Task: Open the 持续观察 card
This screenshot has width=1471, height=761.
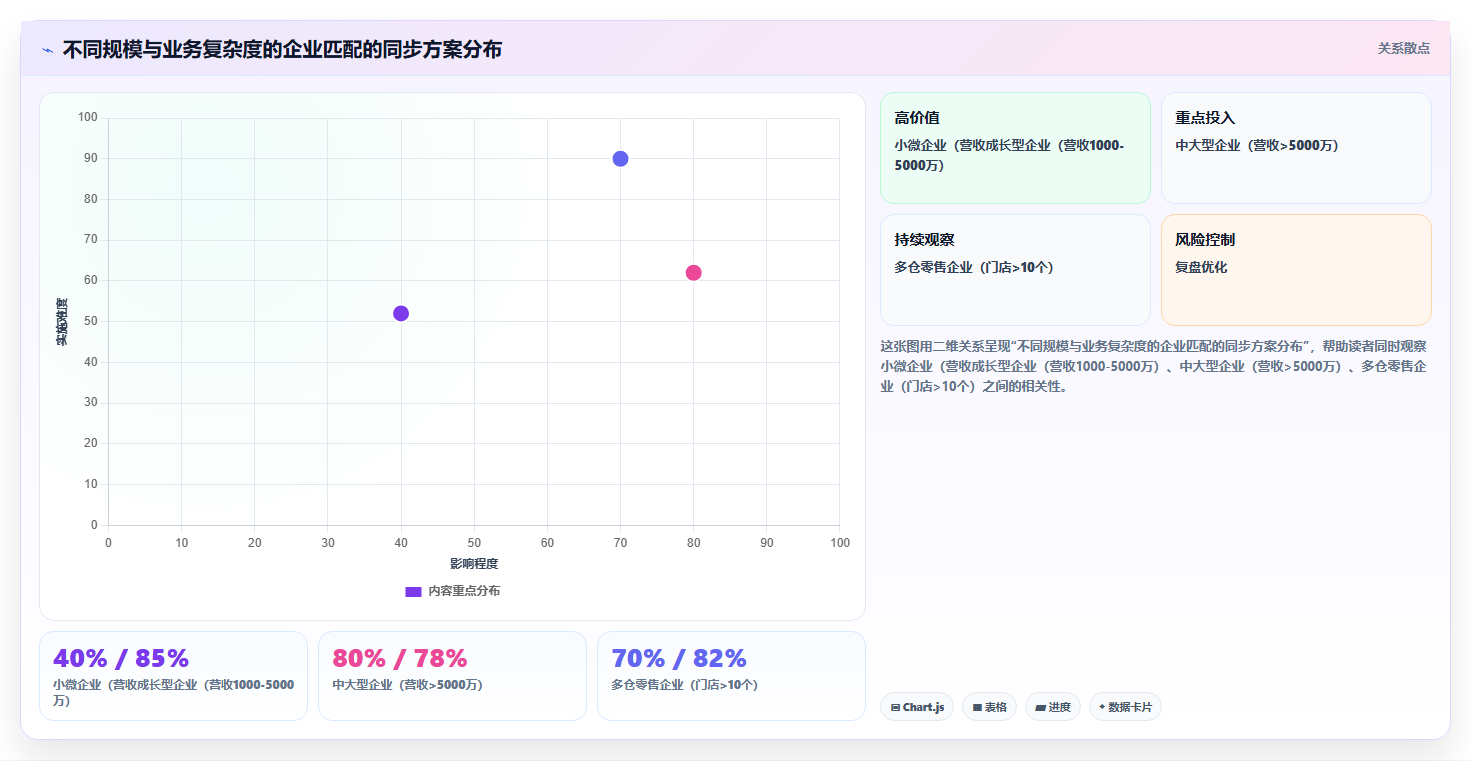Action: click(x=1015, y=270)
